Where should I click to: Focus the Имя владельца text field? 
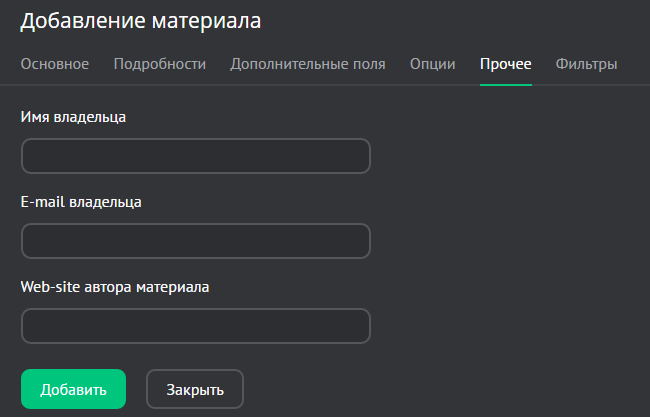click(x=196, y=156)
